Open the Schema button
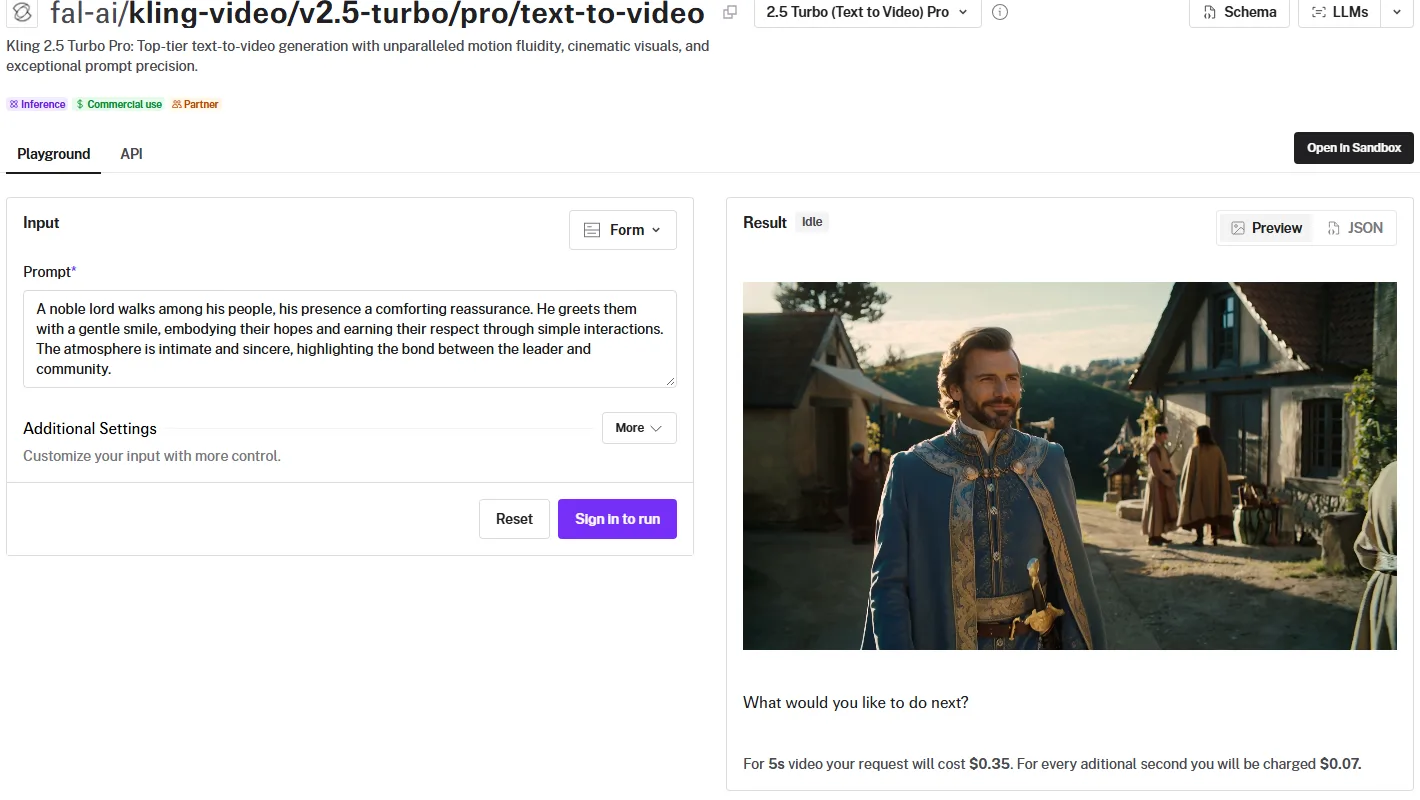The height and width of the screenshot is (800, 1420). tap(1239, 13)
